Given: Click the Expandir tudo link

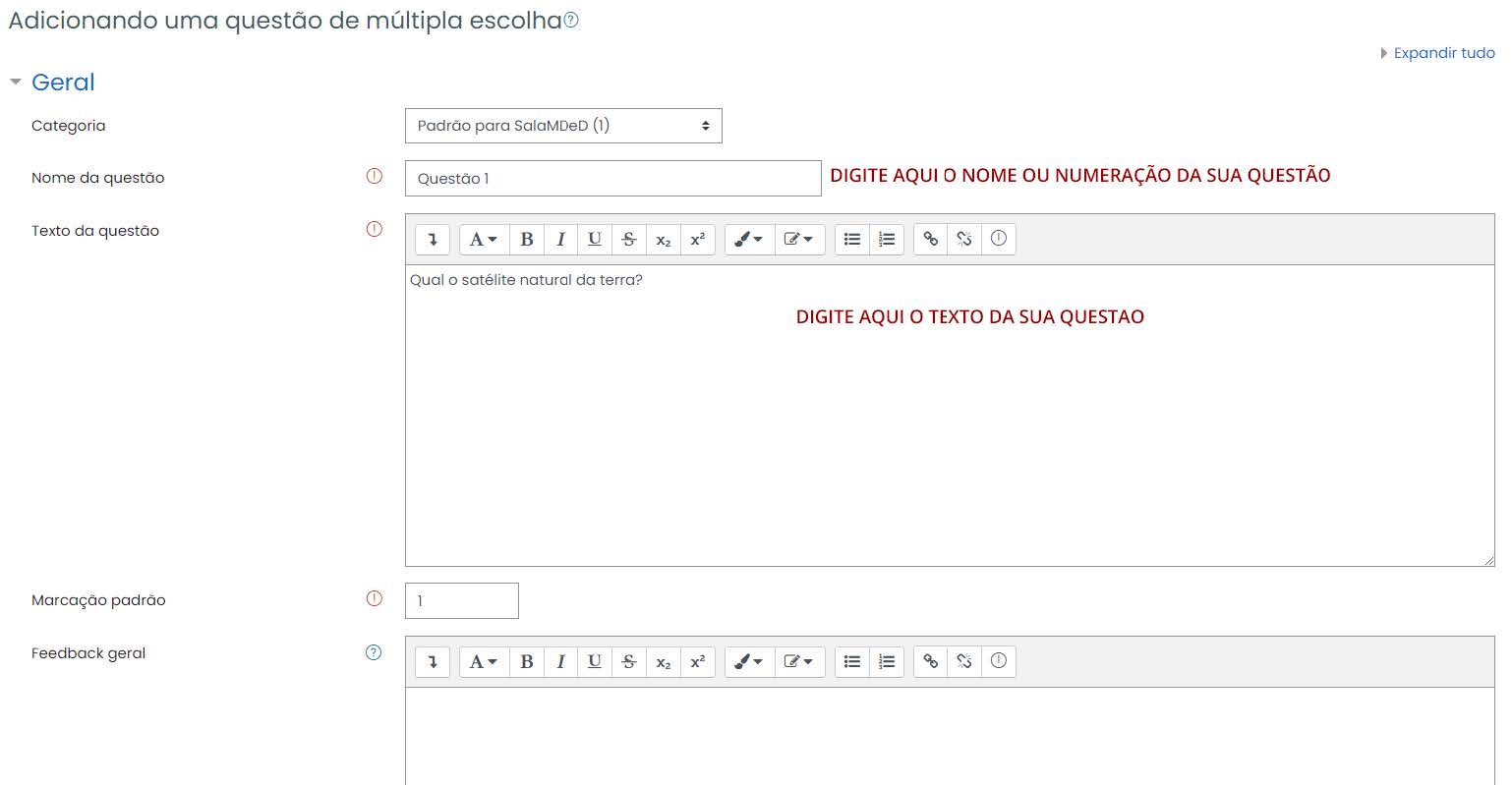Looking at the screenshot, I should (1443, 53).
